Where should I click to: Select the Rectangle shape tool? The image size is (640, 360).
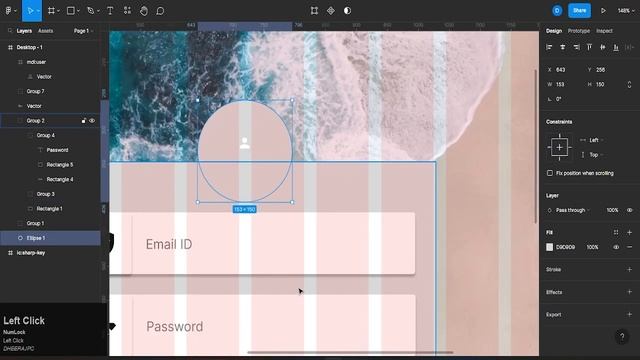pyautogui.click(x=71, y=11)
